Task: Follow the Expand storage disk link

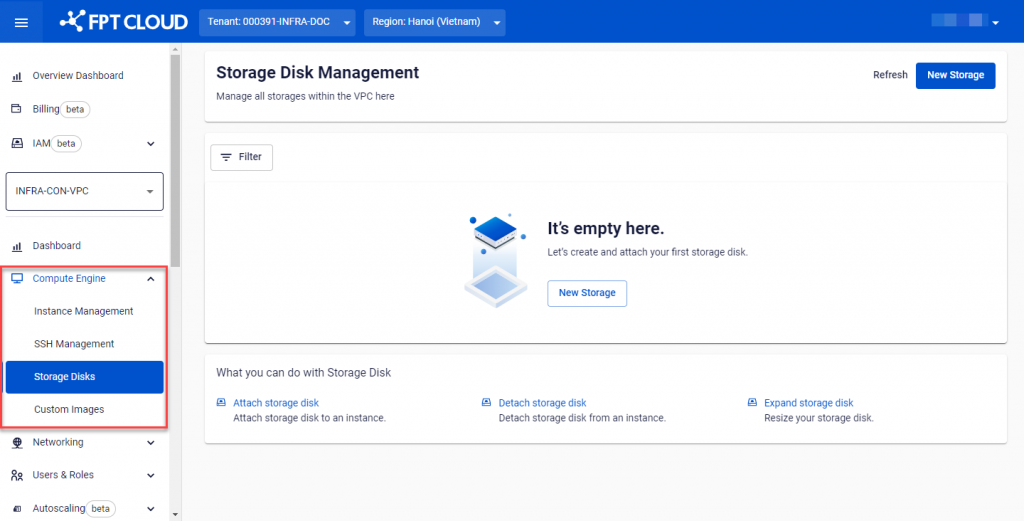Action: pyautogui.click(x=808, y=403)
